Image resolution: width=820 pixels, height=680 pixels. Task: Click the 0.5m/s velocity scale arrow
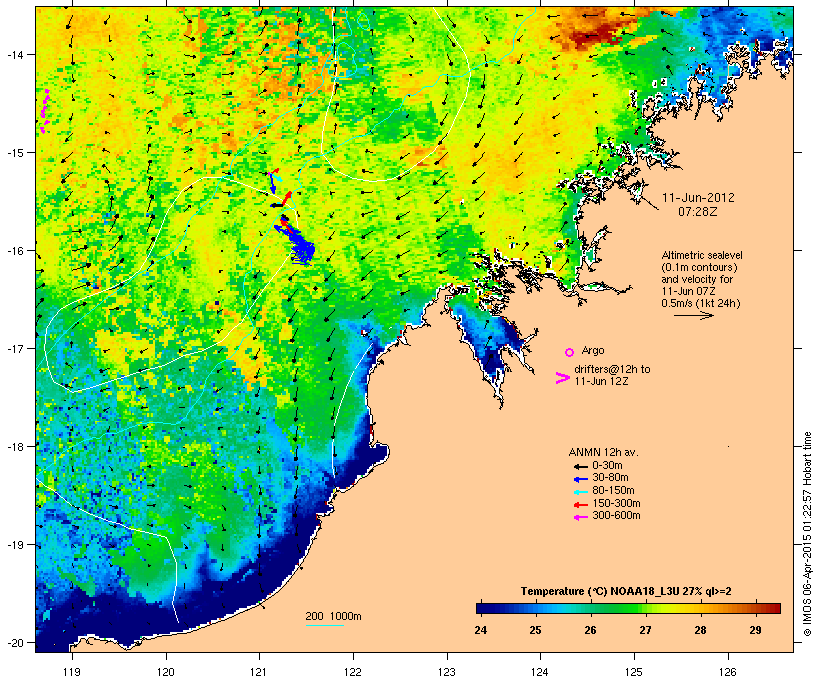693,315
